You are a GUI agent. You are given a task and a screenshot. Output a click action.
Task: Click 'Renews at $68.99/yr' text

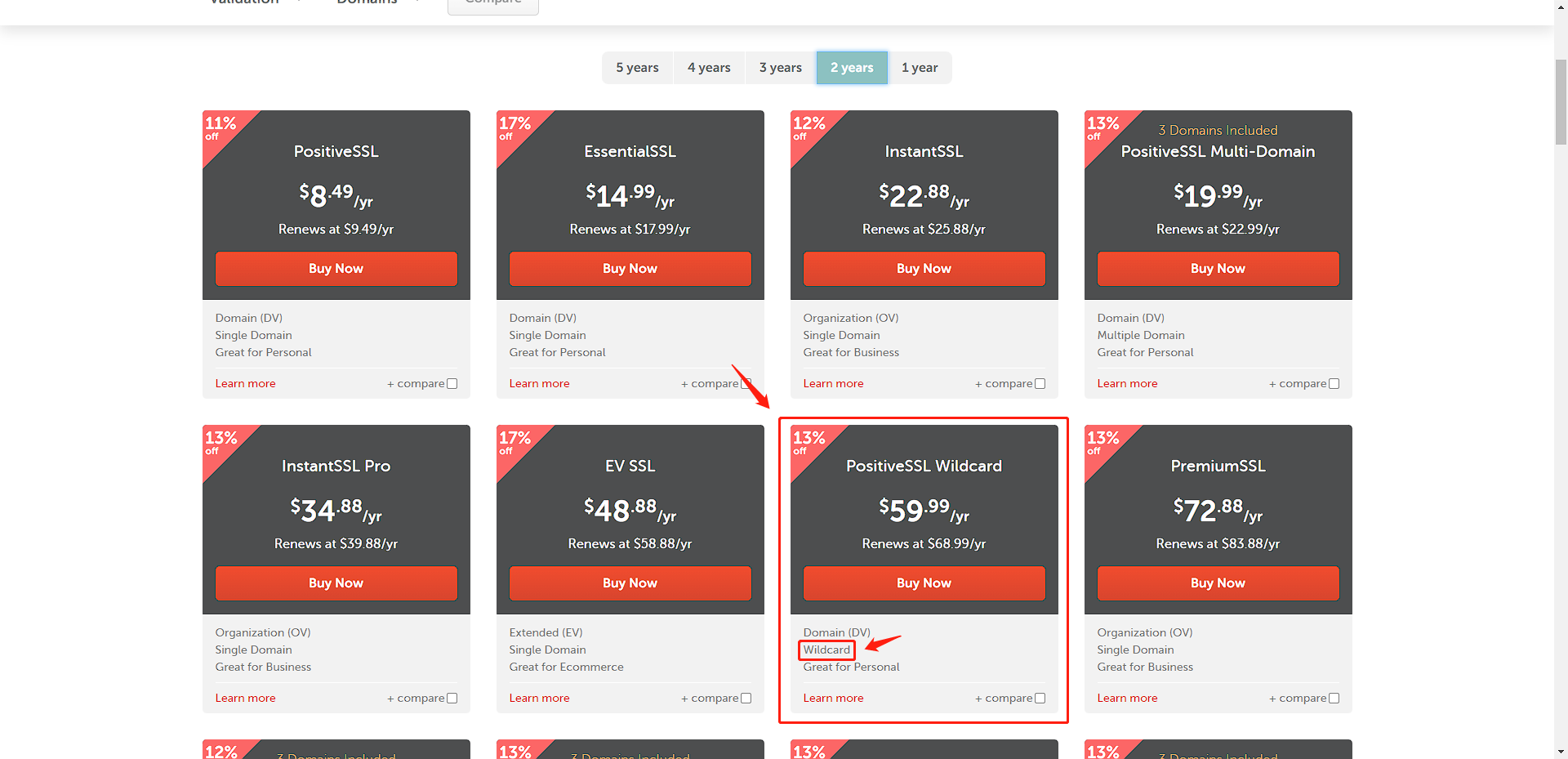click(x=924, y=544)
